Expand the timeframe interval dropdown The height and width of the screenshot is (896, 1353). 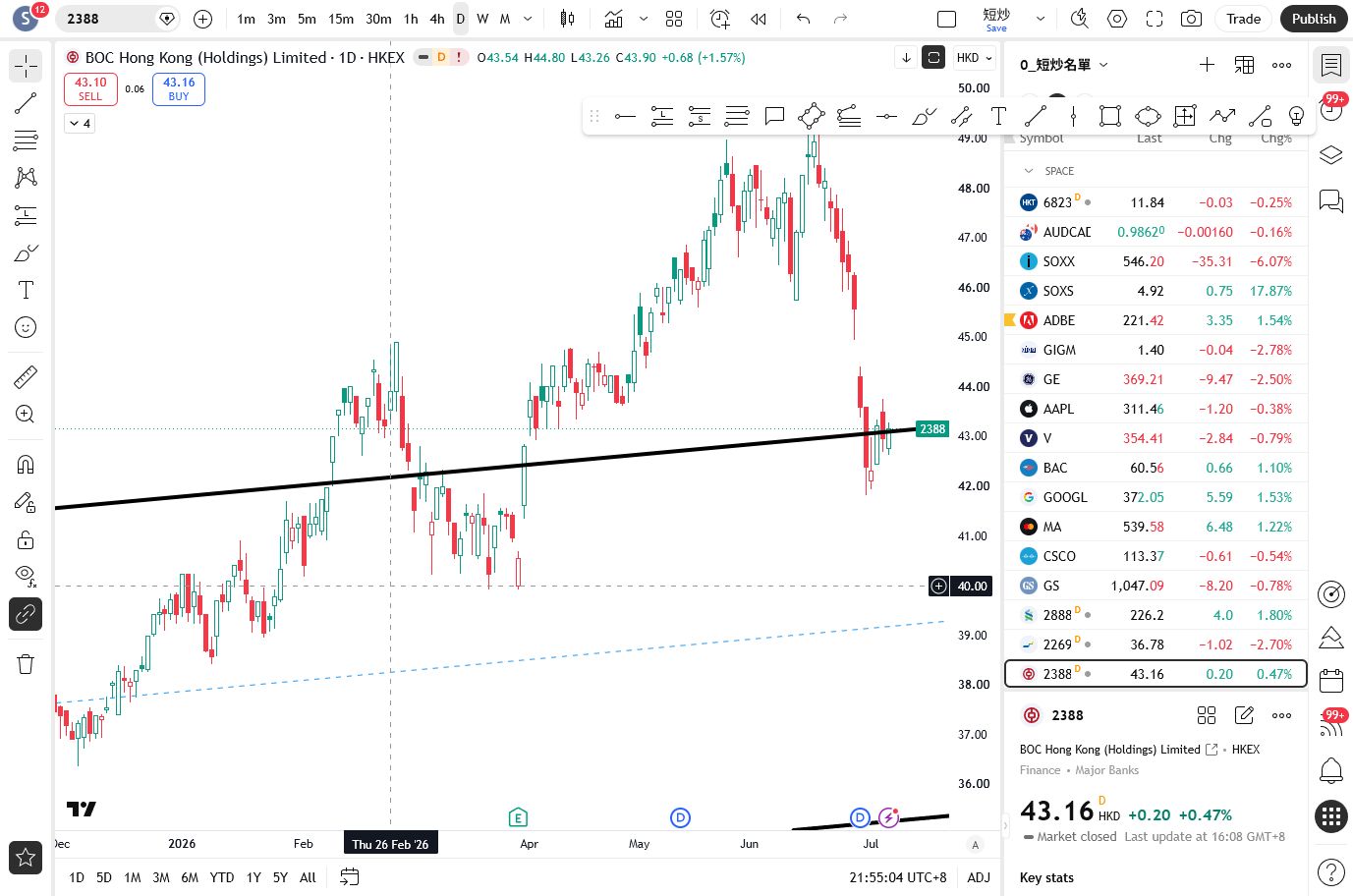click(x=528, y=19)
